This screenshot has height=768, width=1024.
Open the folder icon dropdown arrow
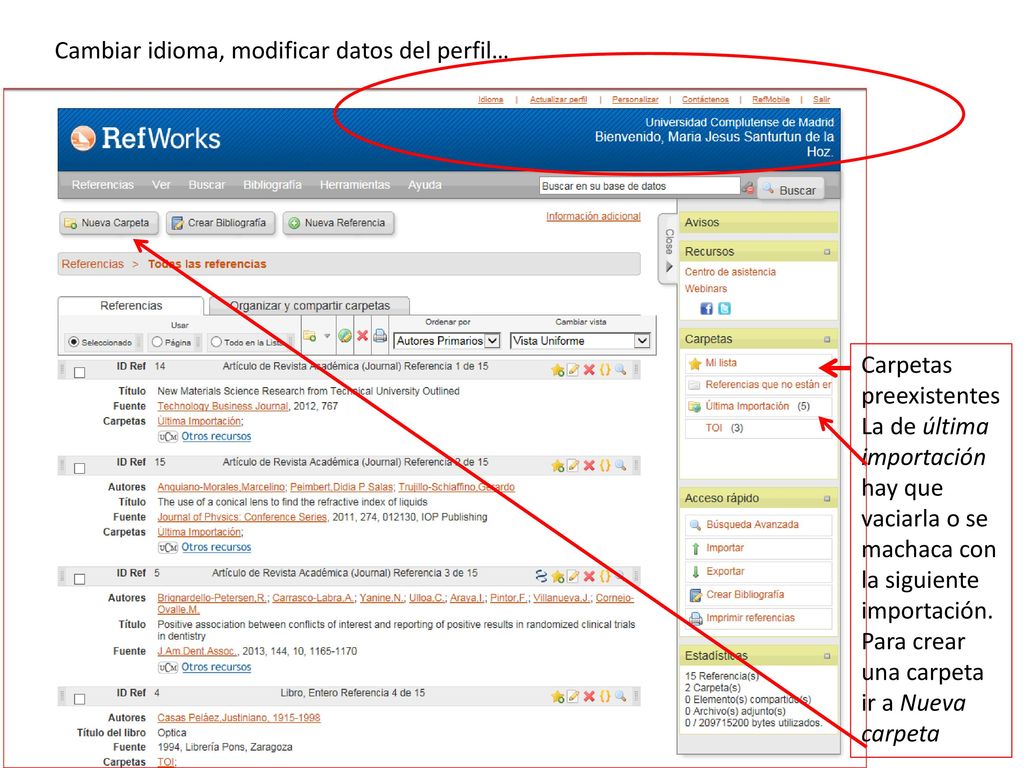click(327, 336)
